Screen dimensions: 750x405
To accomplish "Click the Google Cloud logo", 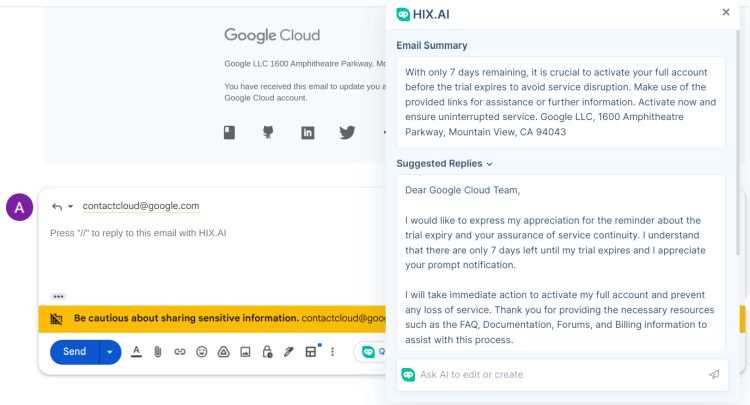I will [x=272, y=35].
